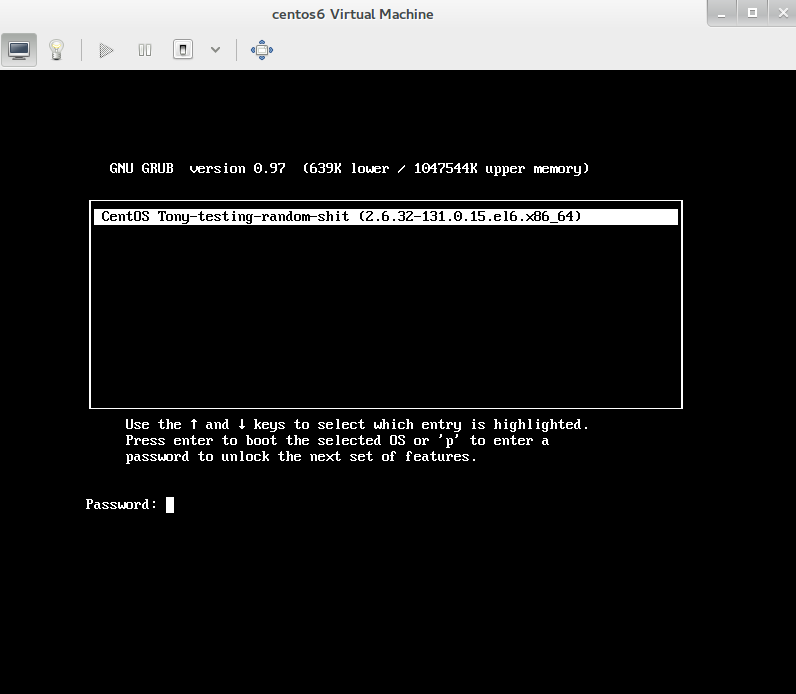Click the 'Use the ↑ and ↓ keys' instruction line
The height and width of the screenshot is (694, 796).
tap(357, 424)
